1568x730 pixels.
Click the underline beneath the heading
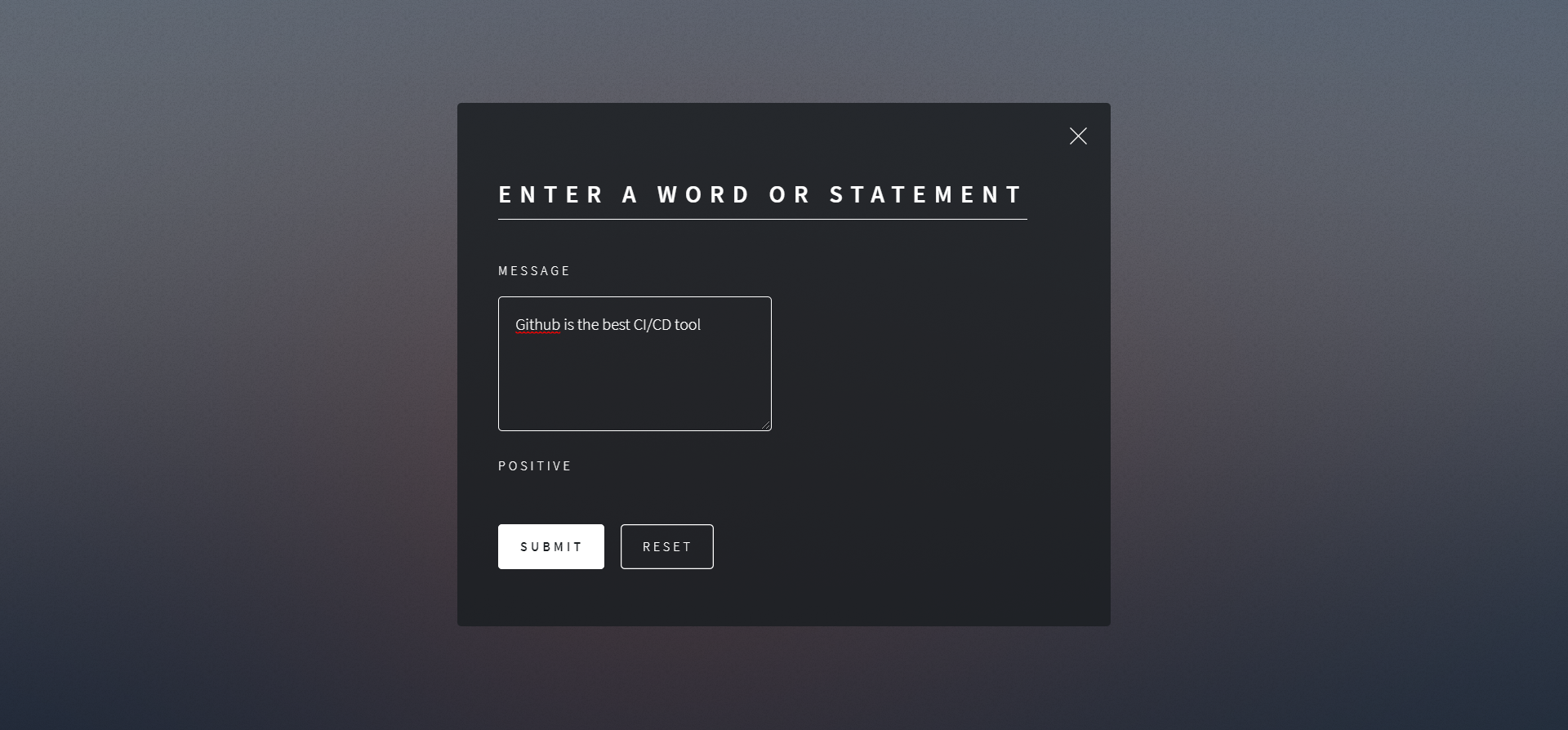(762, 217)
